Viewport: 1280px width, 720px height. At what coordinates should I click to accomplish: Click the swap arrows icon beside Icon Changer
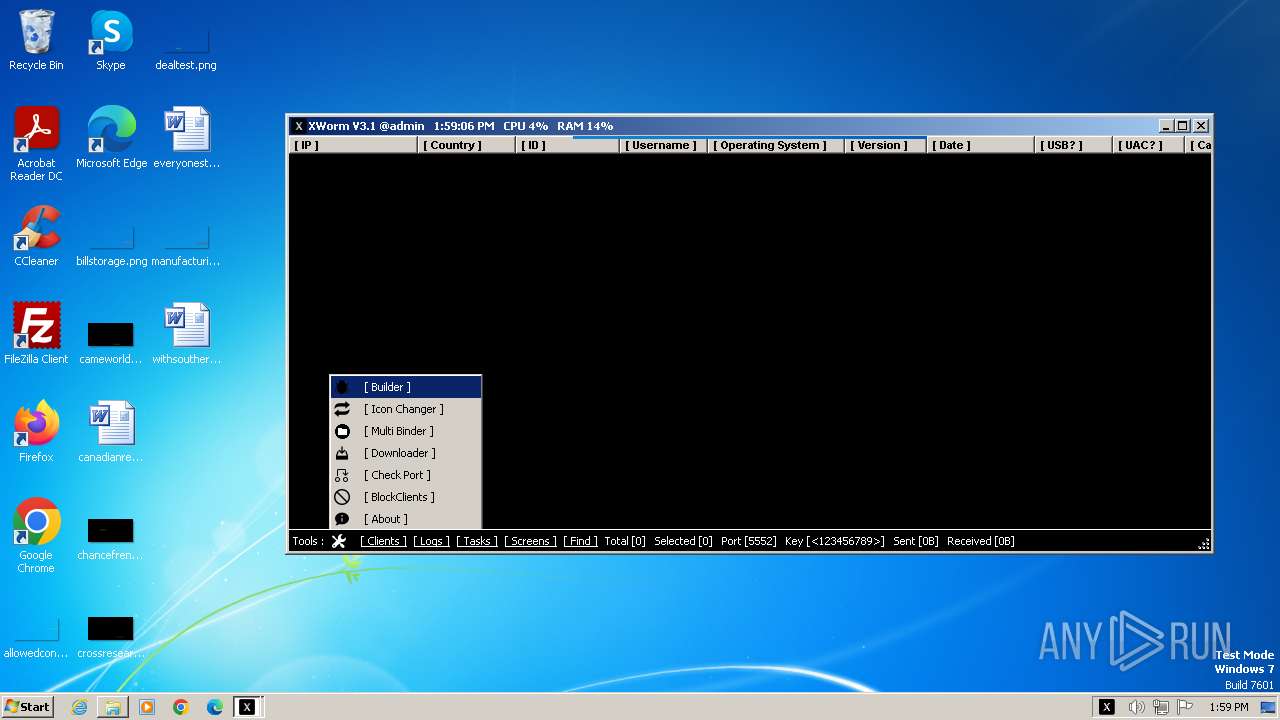tap(342, 409)
